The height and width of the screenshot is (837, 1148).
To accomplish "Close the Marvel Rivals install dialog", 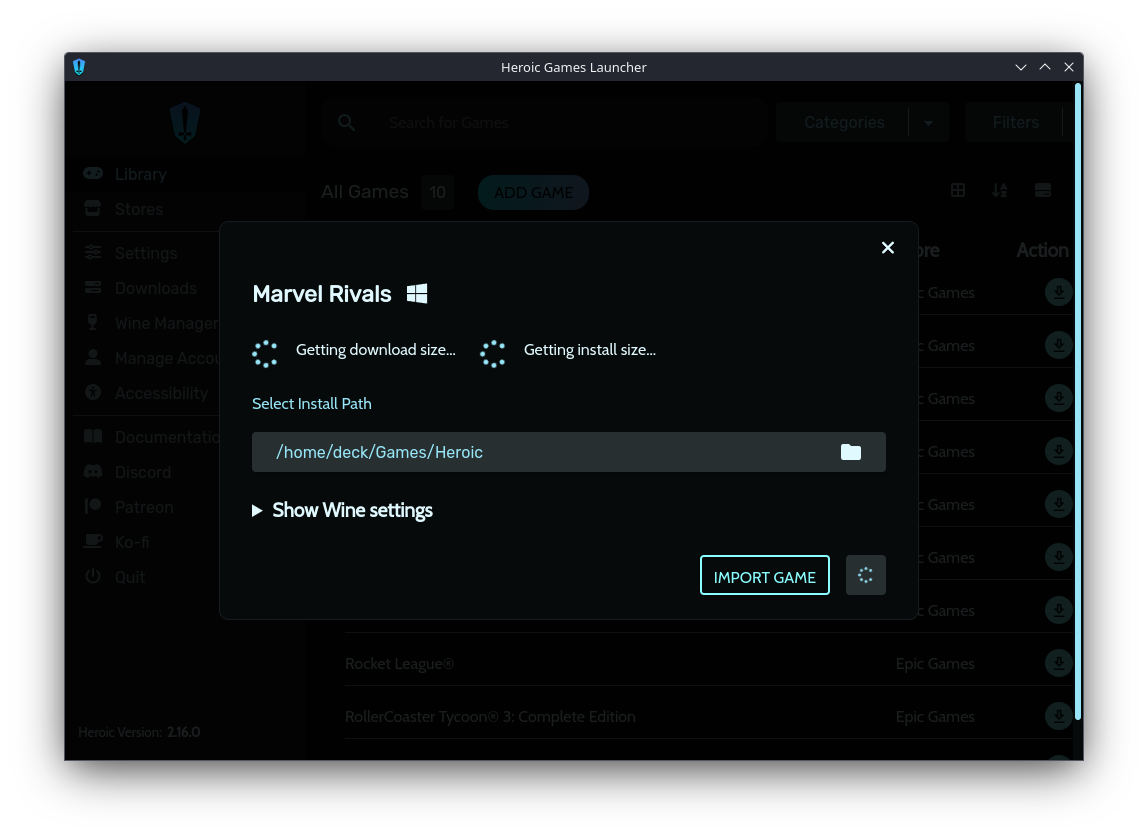I will (x=887, y=248).
